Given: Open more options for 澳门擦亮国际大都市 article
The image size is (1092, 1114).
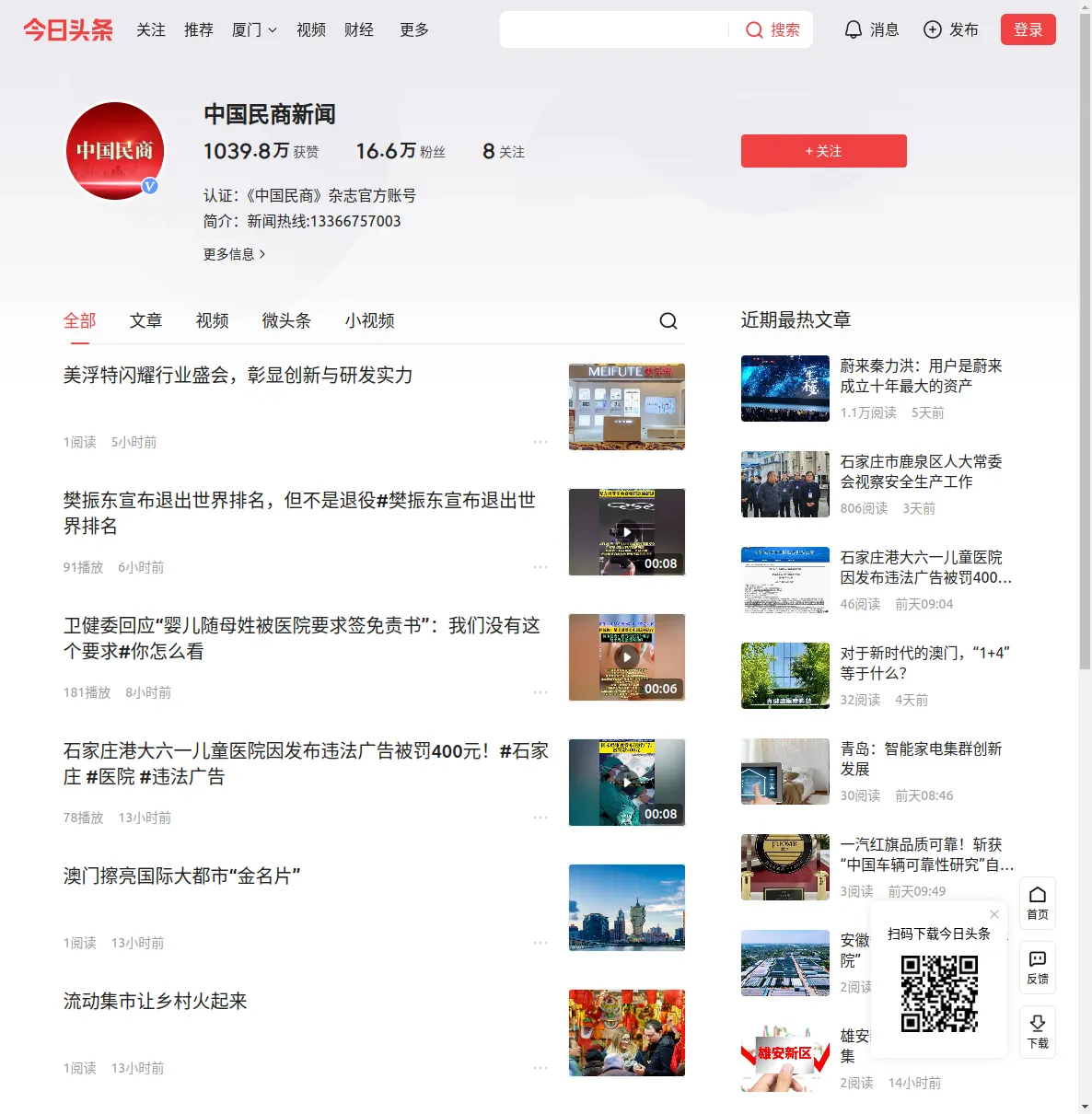Looking at the screenshot, I should pos(540,943).
